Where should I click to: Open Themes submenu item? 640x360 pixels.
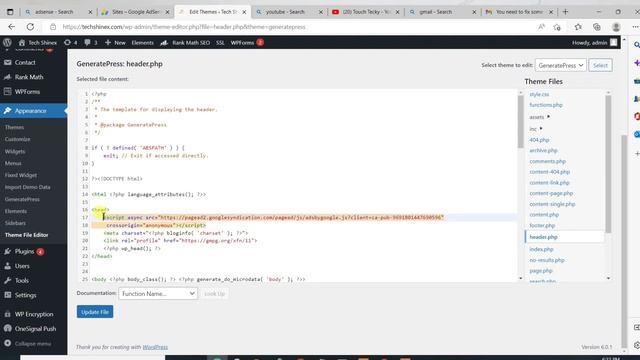14,127
